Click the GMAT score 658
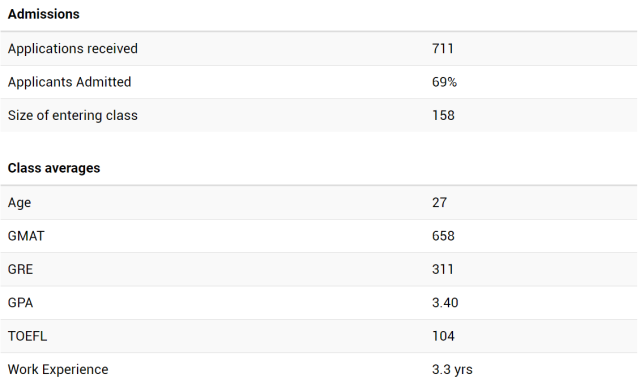 (x=443, y=236)
